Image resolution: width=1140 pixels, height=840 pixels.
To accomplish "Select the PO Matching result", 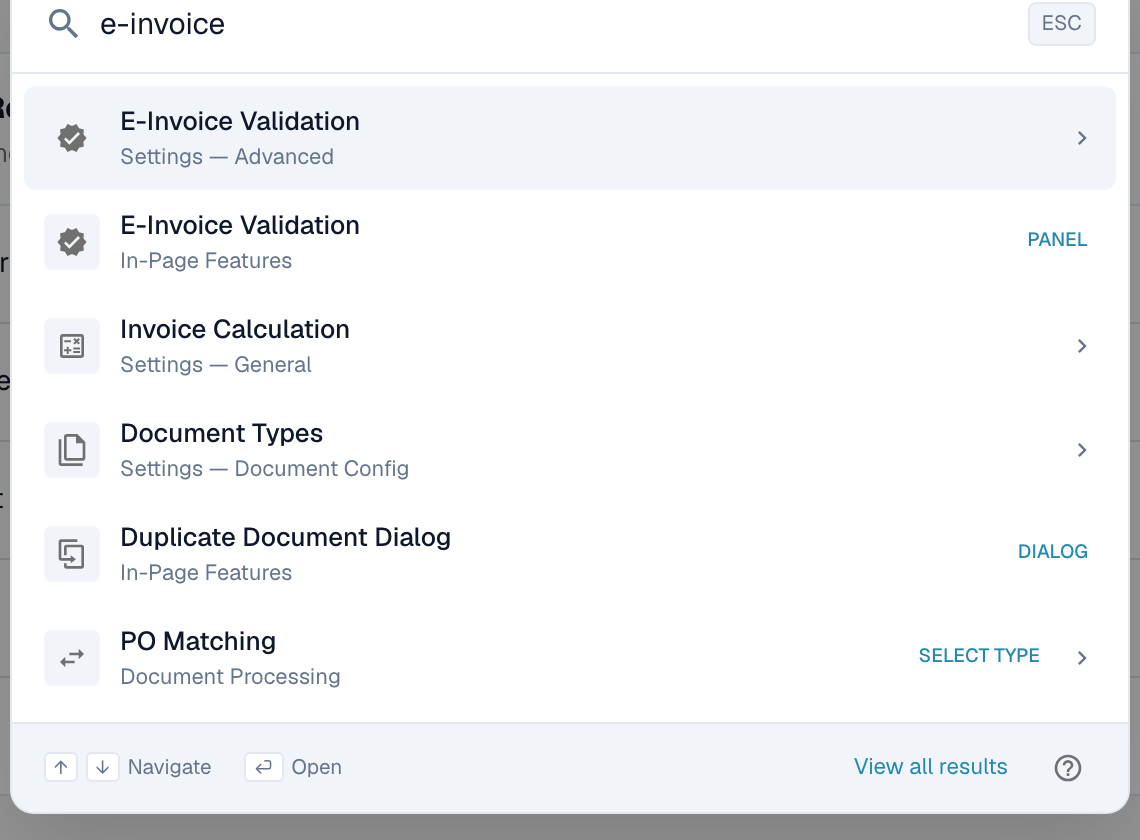I will coord(570,658).
